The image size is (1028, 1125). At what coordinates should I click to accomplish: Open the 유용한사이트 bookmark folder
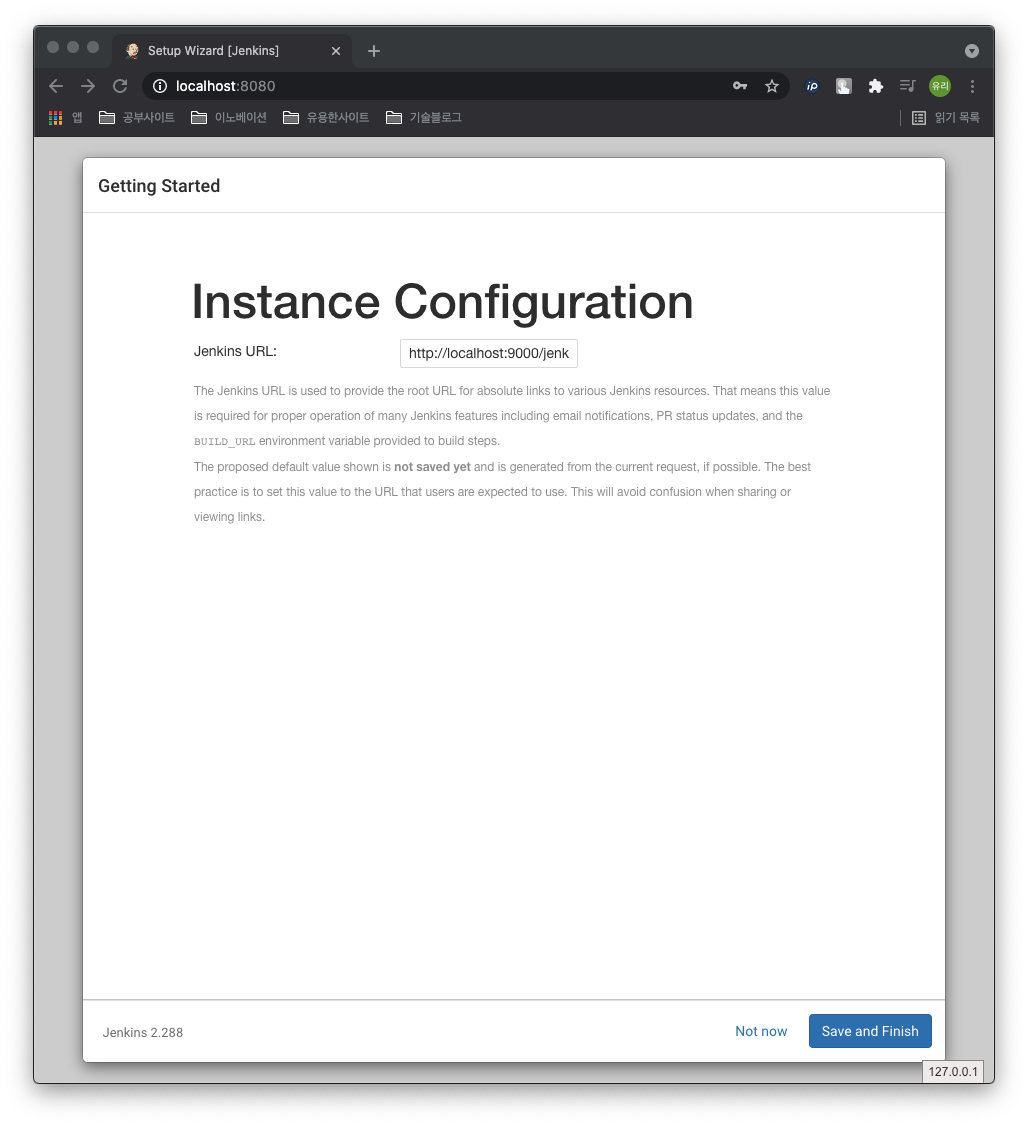point(326,118)
